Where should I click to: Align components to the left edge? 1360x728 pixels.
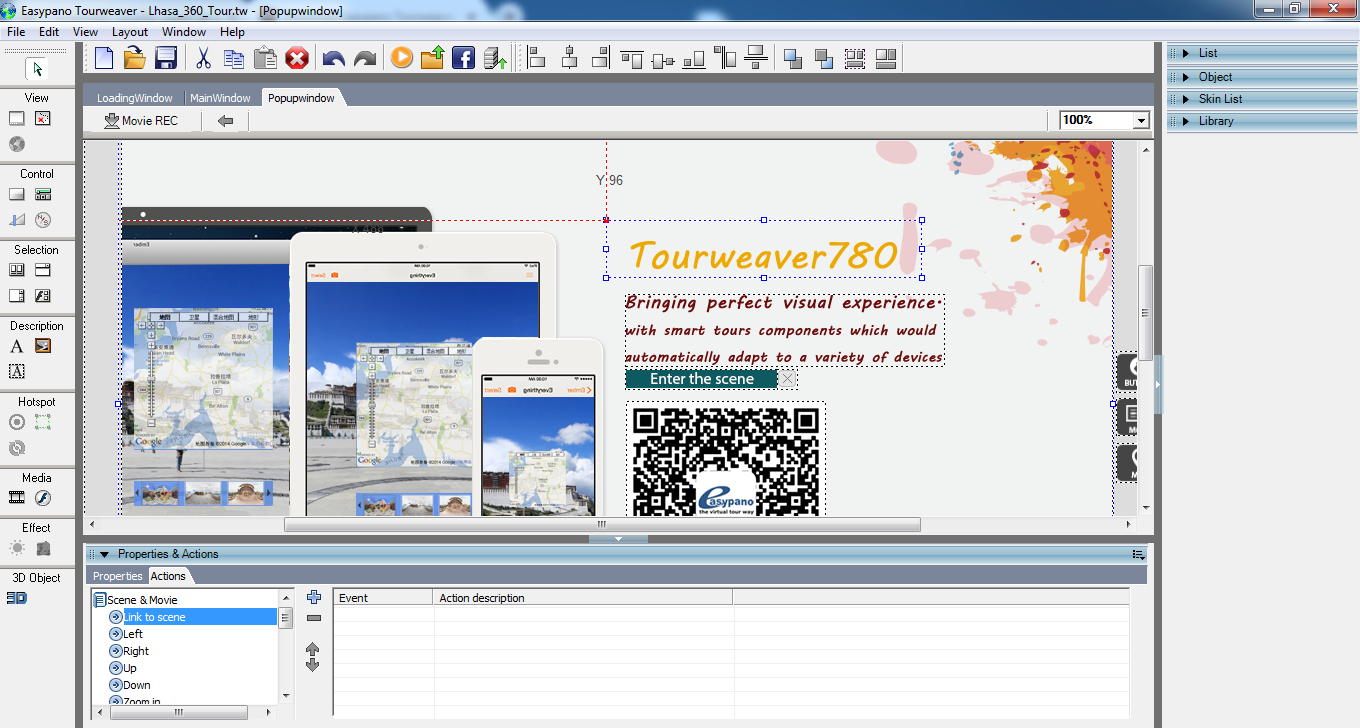click(537, 58)
